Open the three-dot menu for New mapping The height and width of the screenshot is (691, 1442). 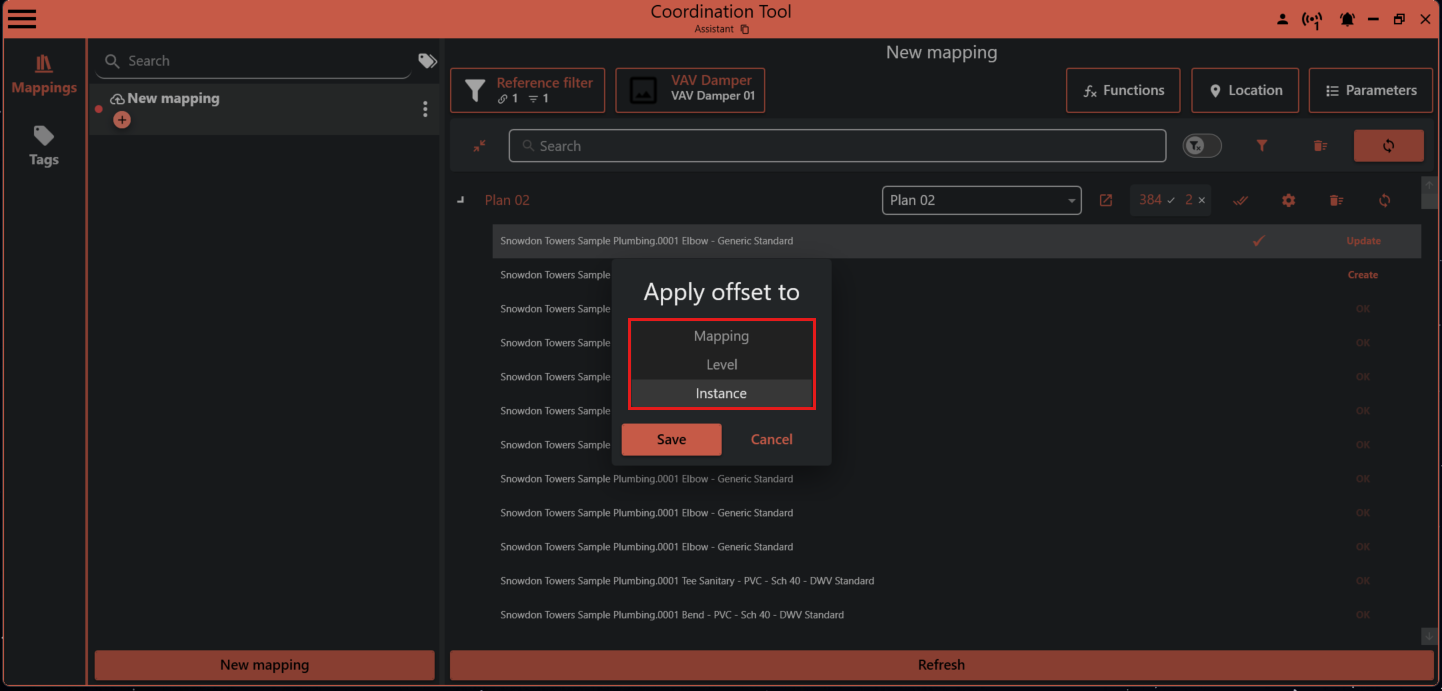(425, 109)
